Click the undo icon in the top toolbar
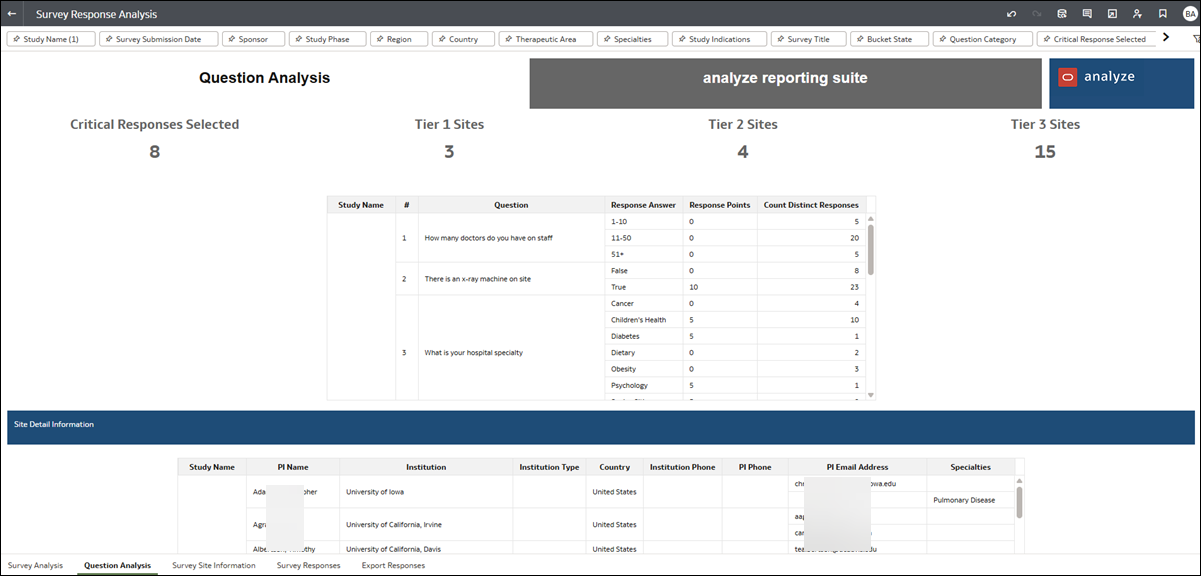 point(1011,14)
